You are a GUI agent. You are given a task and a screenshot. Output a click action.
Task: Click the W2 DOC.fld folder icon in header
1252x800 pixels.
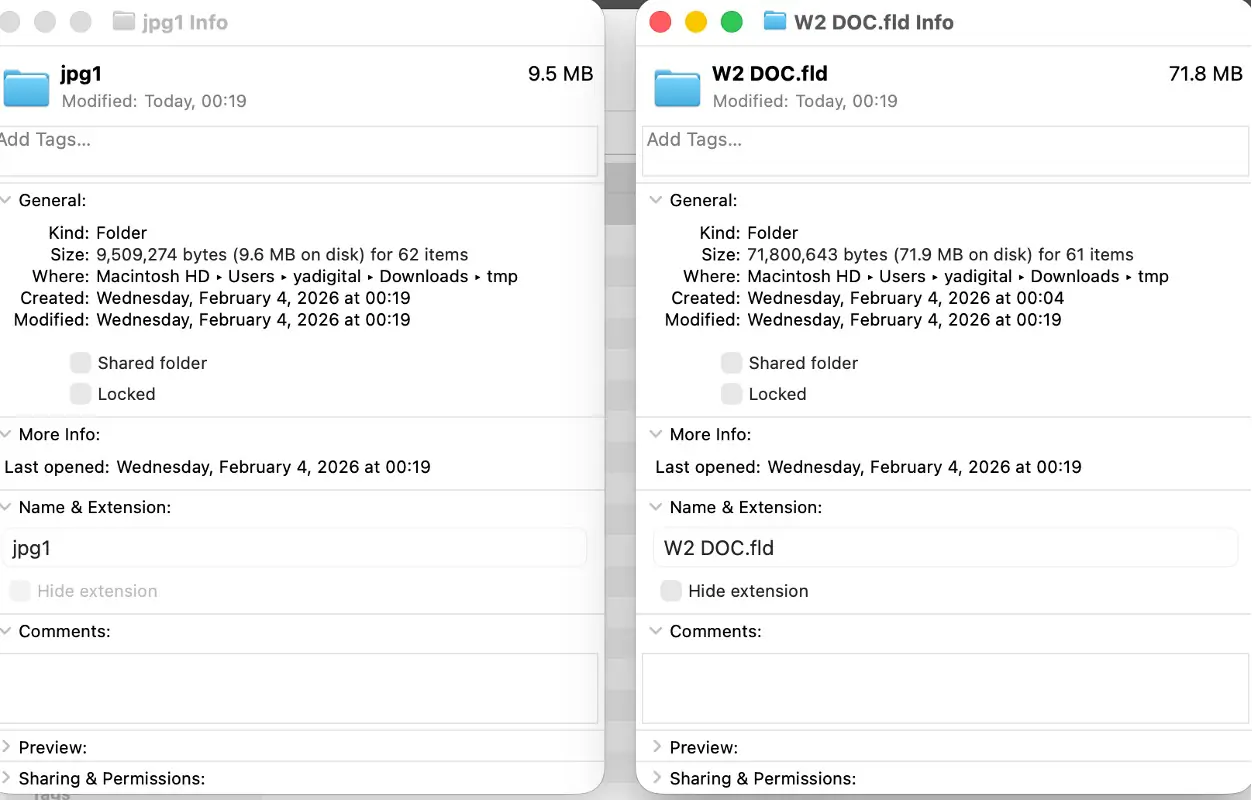[x=678, y=87]
